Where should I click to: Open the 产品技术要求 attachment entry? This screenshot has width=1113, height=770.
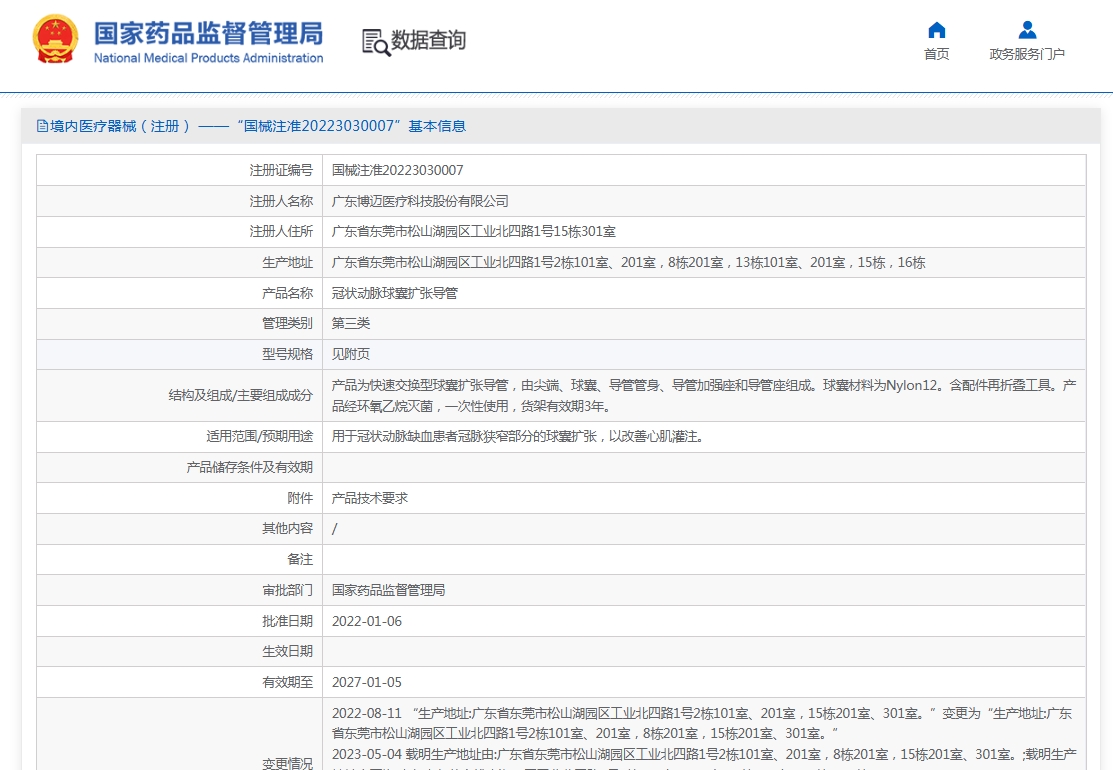point(370,498)
